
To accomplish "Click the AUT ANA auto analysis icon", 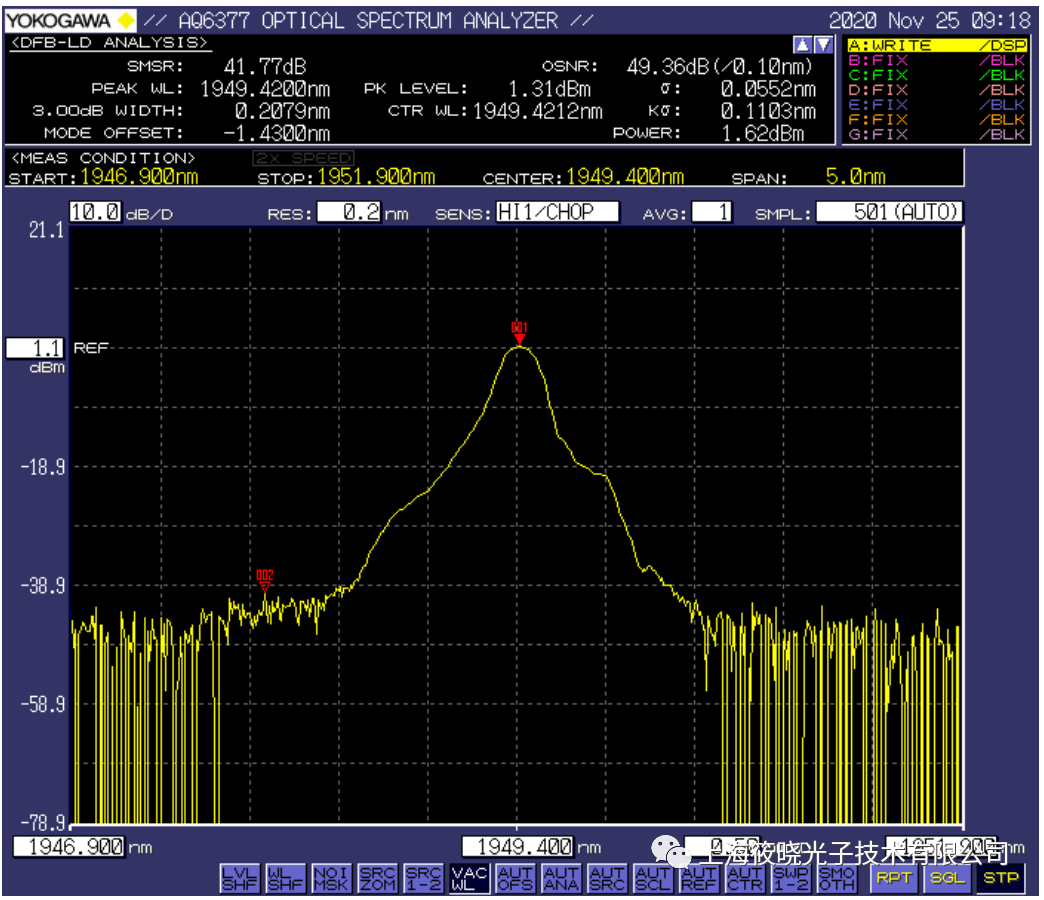I will pyautogui.click(x=561, y=878).
